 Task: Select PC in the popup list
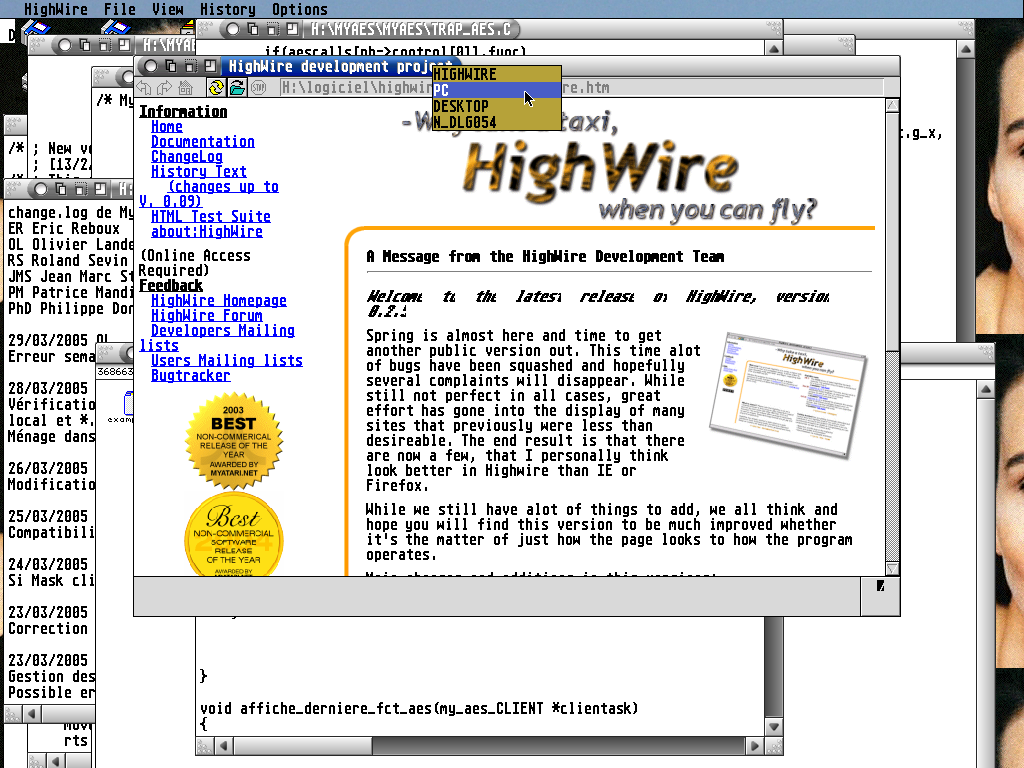click(x=496, y=90)
